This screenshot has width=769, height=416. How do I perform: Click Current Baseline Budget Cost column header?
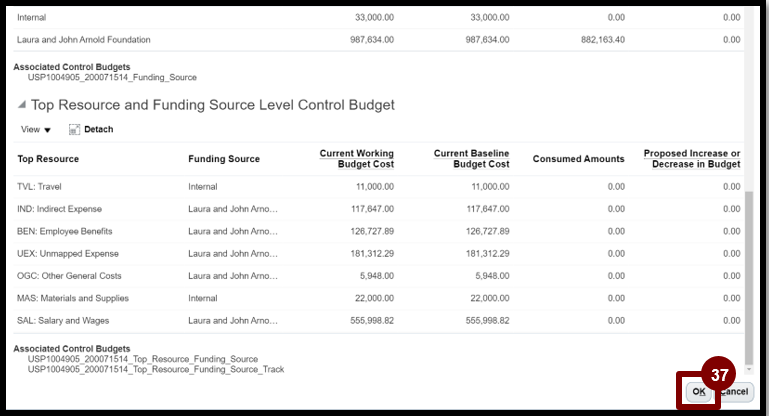[471, 158]
